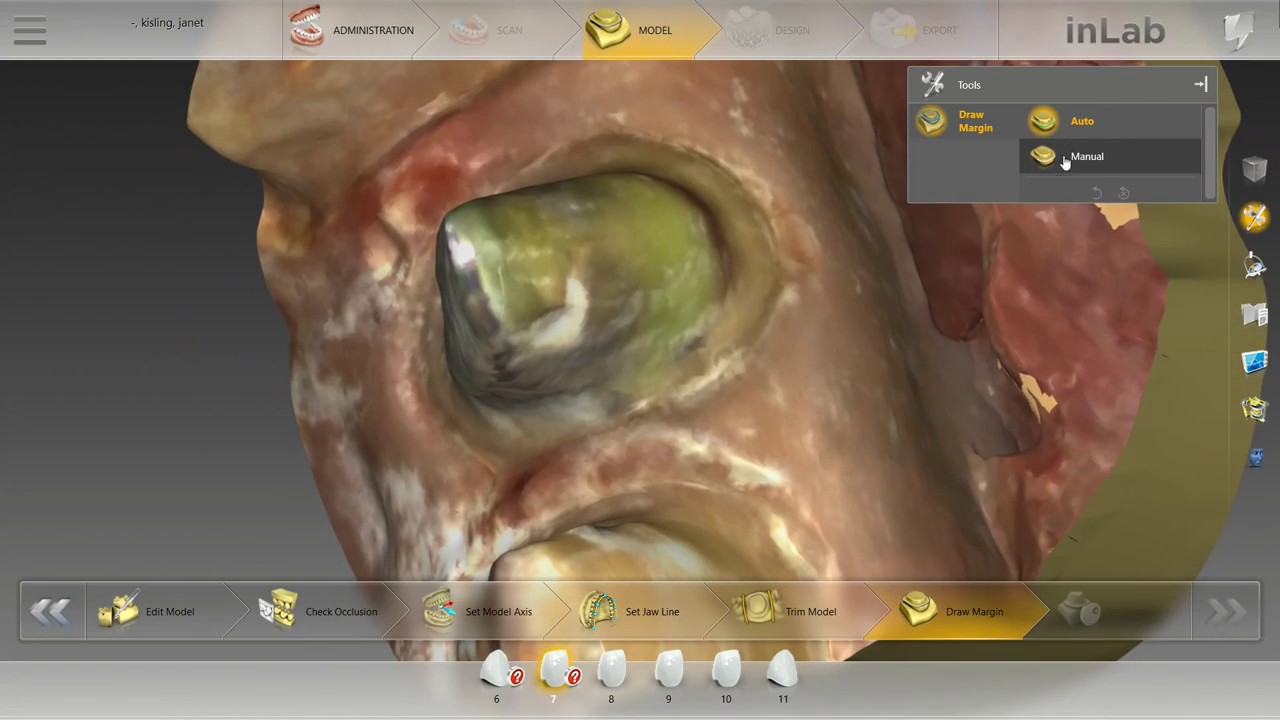This screenshot has height=720, width=1280.
Task: Click the lightning bolt icon by inLab logo
Action: click(1238, 30)
